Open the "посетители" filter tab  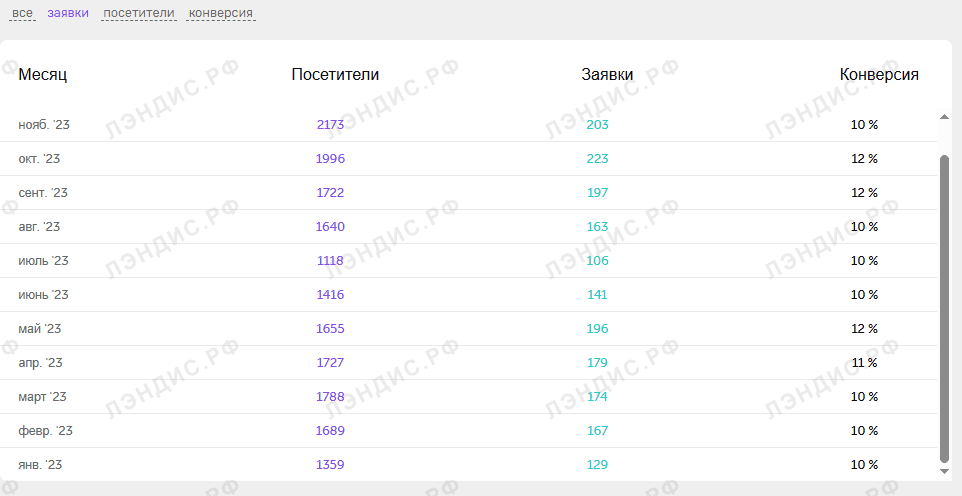[x=139, y=13]
